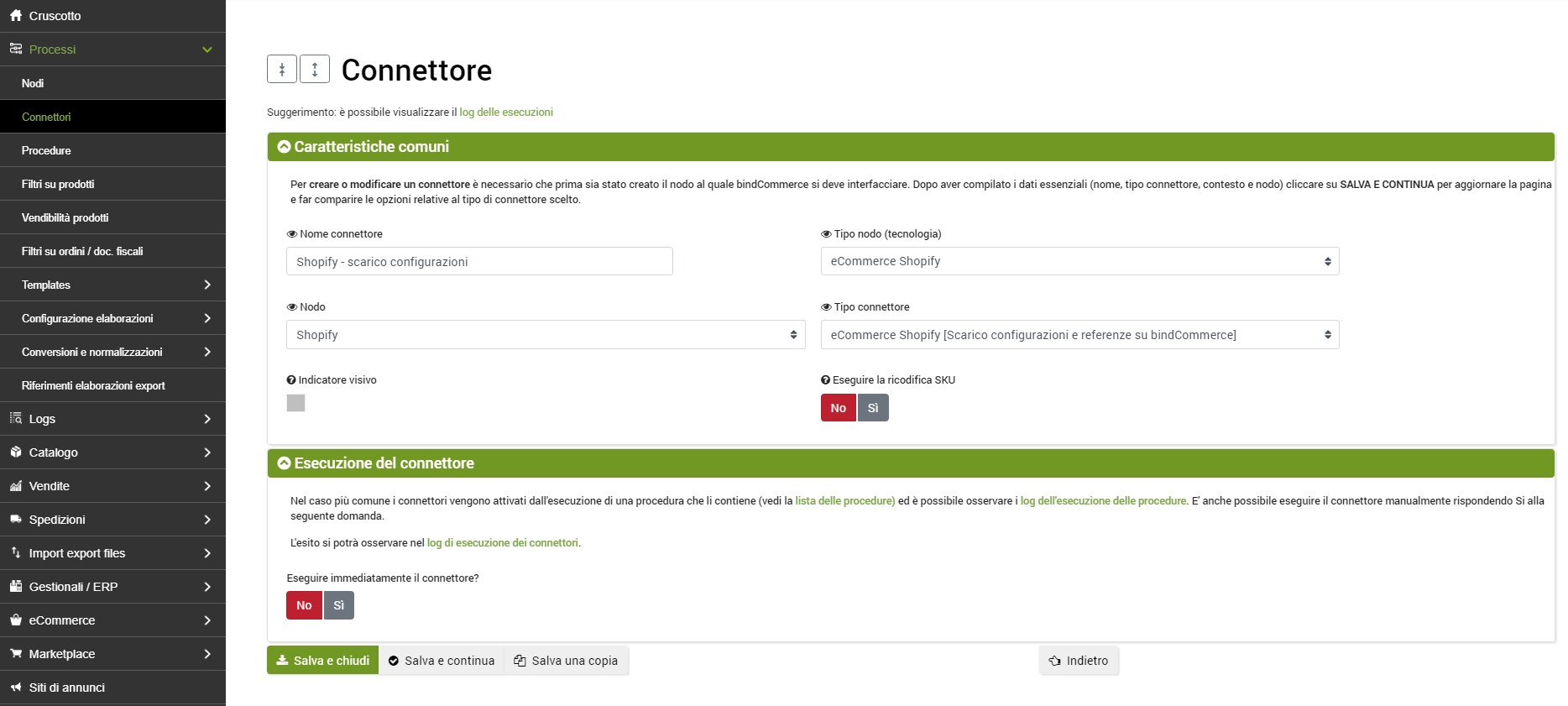The image size is (1568, 706).
Task: Click the expand-all sections icon button
Action: 315,70
